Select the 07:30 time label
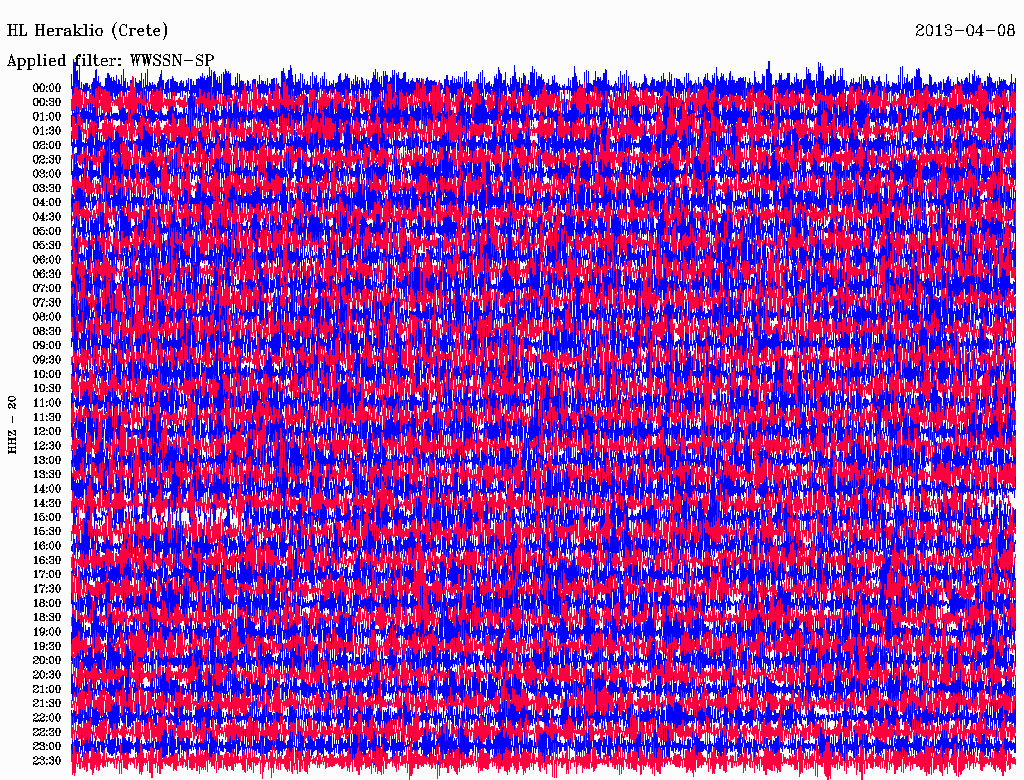This screenshot has width=1024, height=780. coord(46,302)
